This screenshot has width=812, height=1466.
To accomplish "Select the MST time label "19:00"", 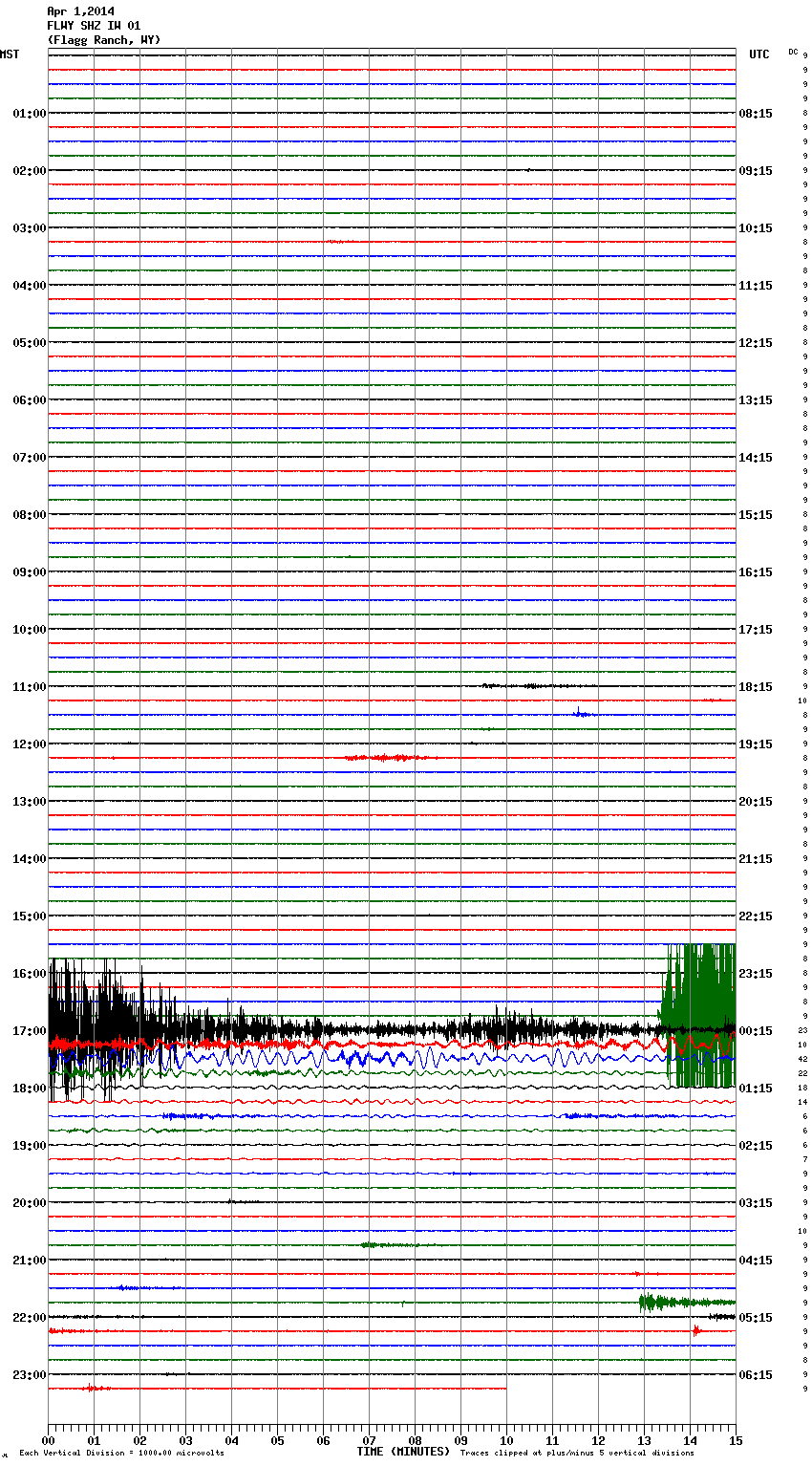I will 29,1146.
